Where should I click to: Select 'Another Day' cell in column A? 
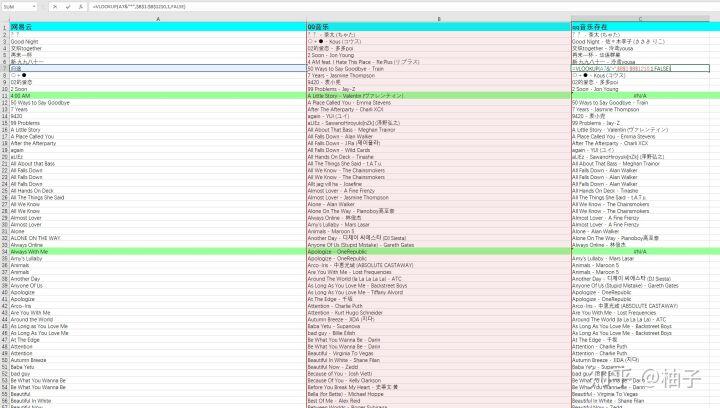pos(158,279)
